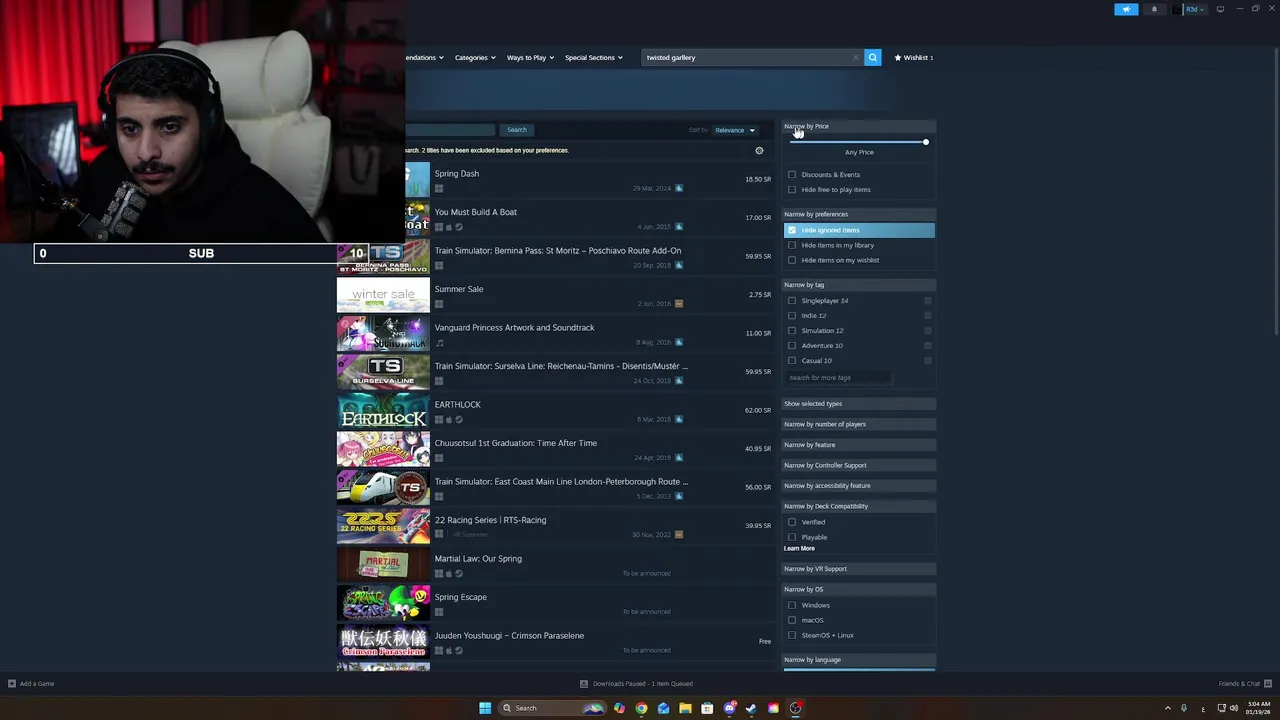
Task: Open Discord from taskbar
Action: point(729,708)
